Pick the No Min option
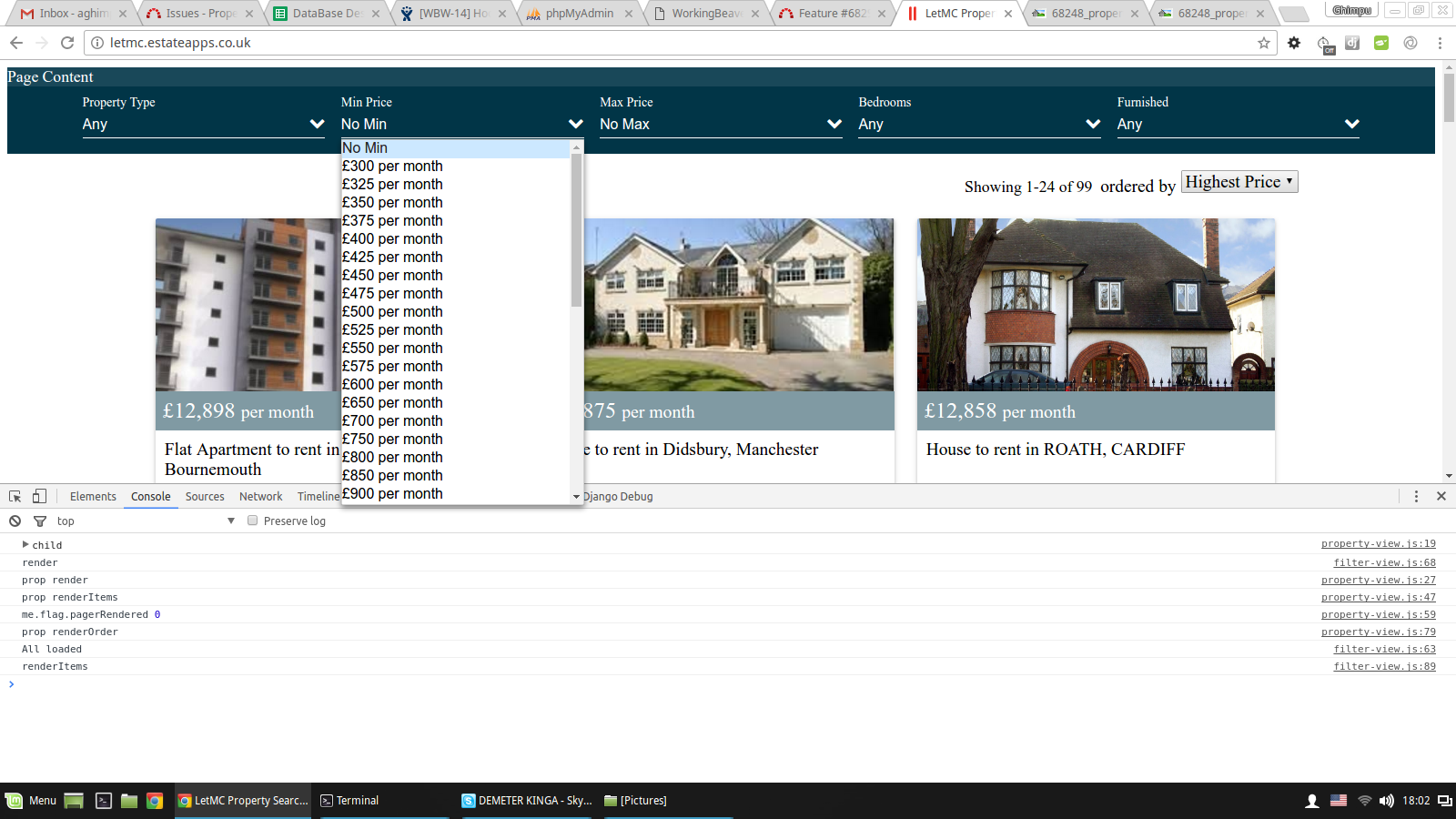This screenshot has height=819, width=1456. tap(456, 147)
